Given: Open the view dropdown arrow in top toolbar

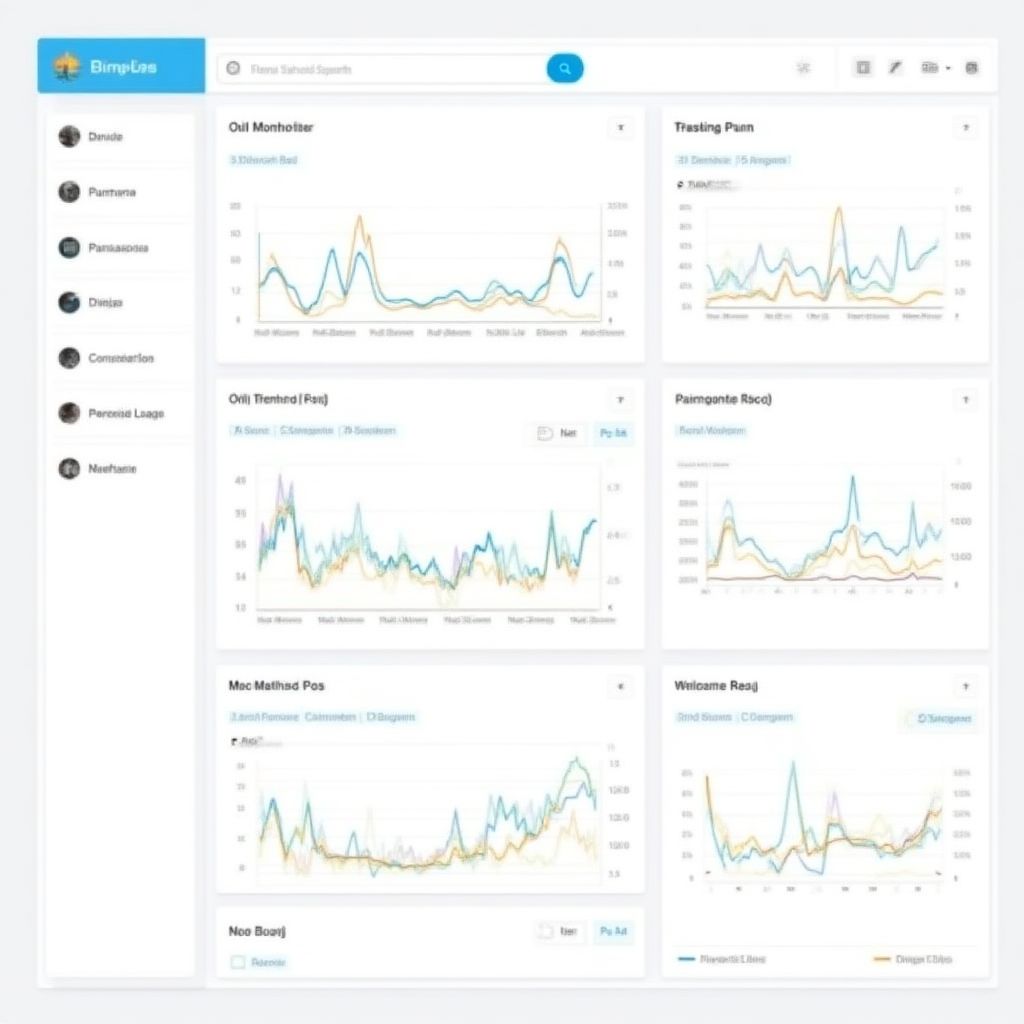Looking at the screenshot, I should click(947, 68).
